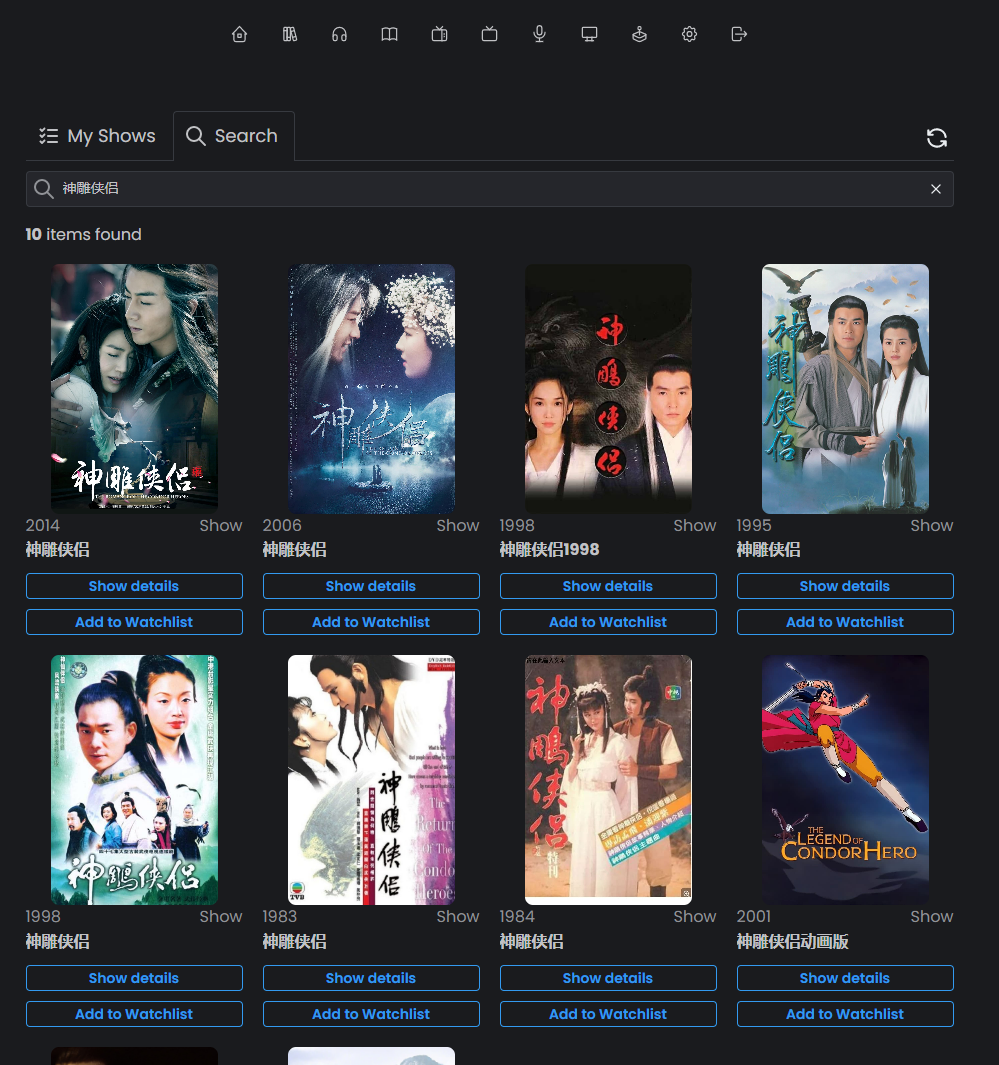Open the headphones audio section
This screenshot has height=1065, width=999.
tap(339, 34)
